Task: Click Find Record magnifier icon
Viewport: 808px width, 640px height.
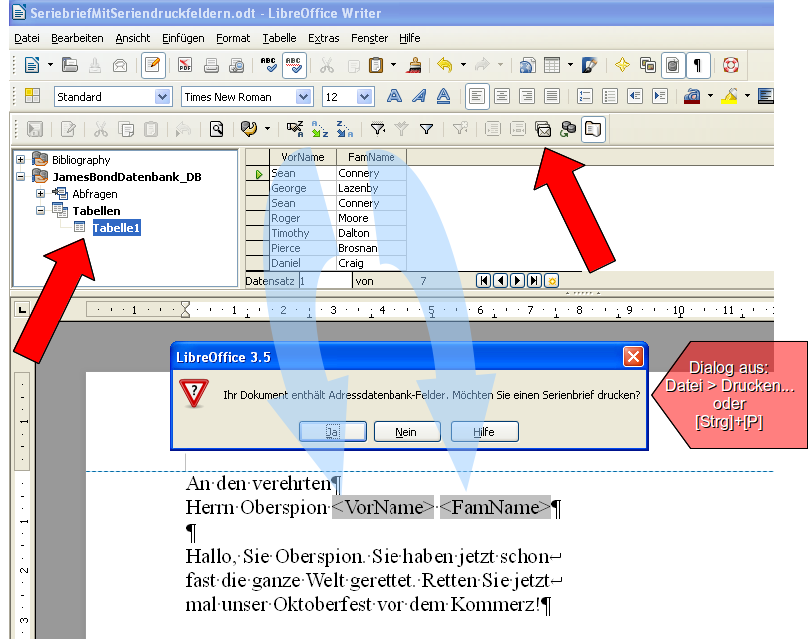Action: (217, 129)
